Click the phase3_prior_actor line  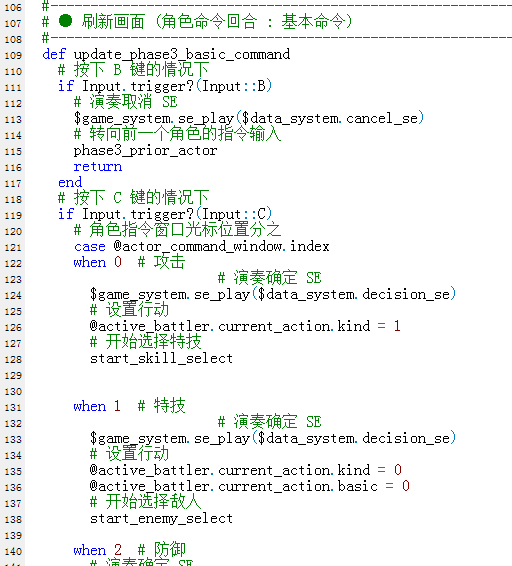[x=145, y=151]
